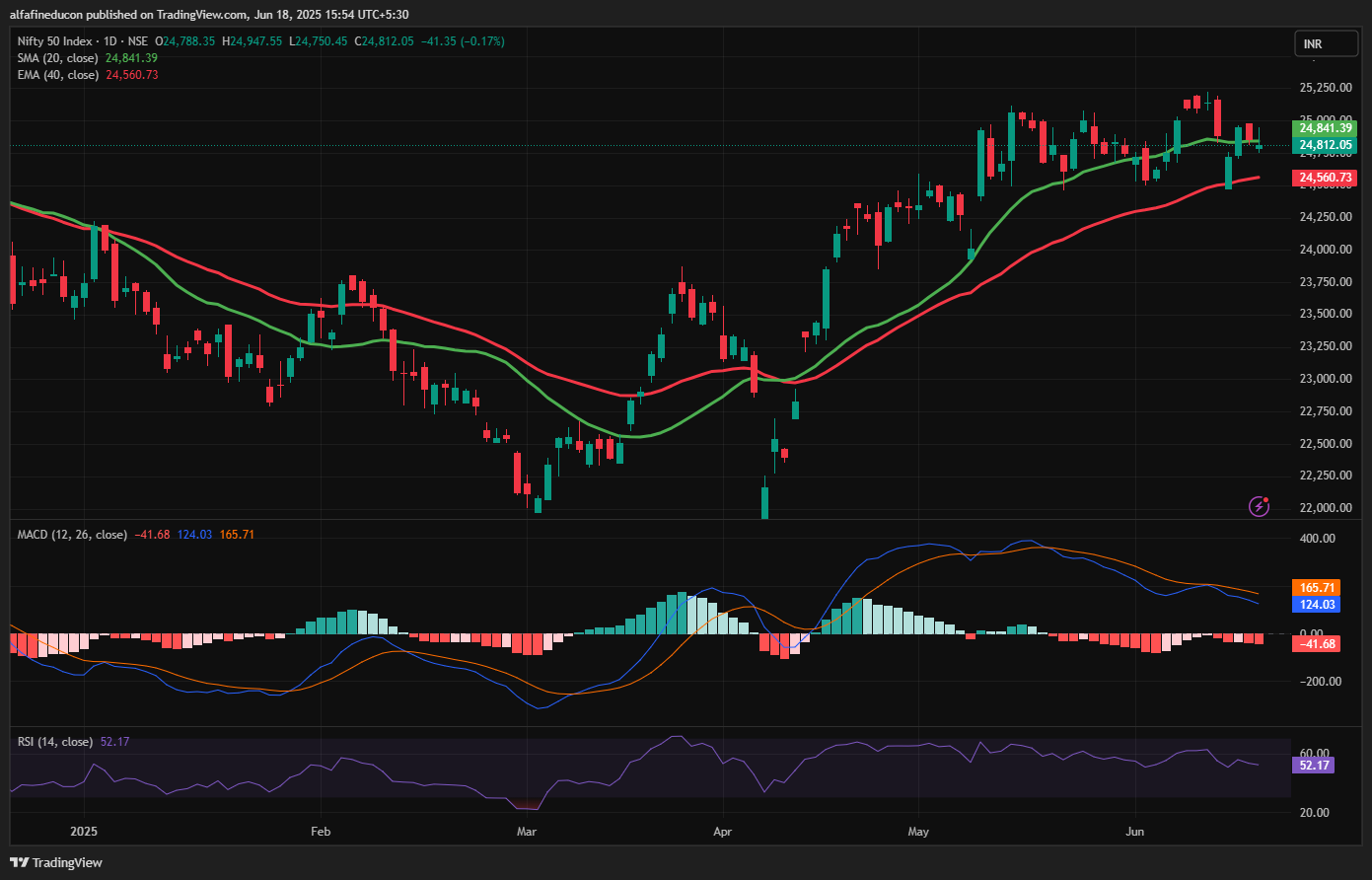Click the May label on time axis
The width and height of the screenshot is (1372, 880).
click(x=918, y=832)
